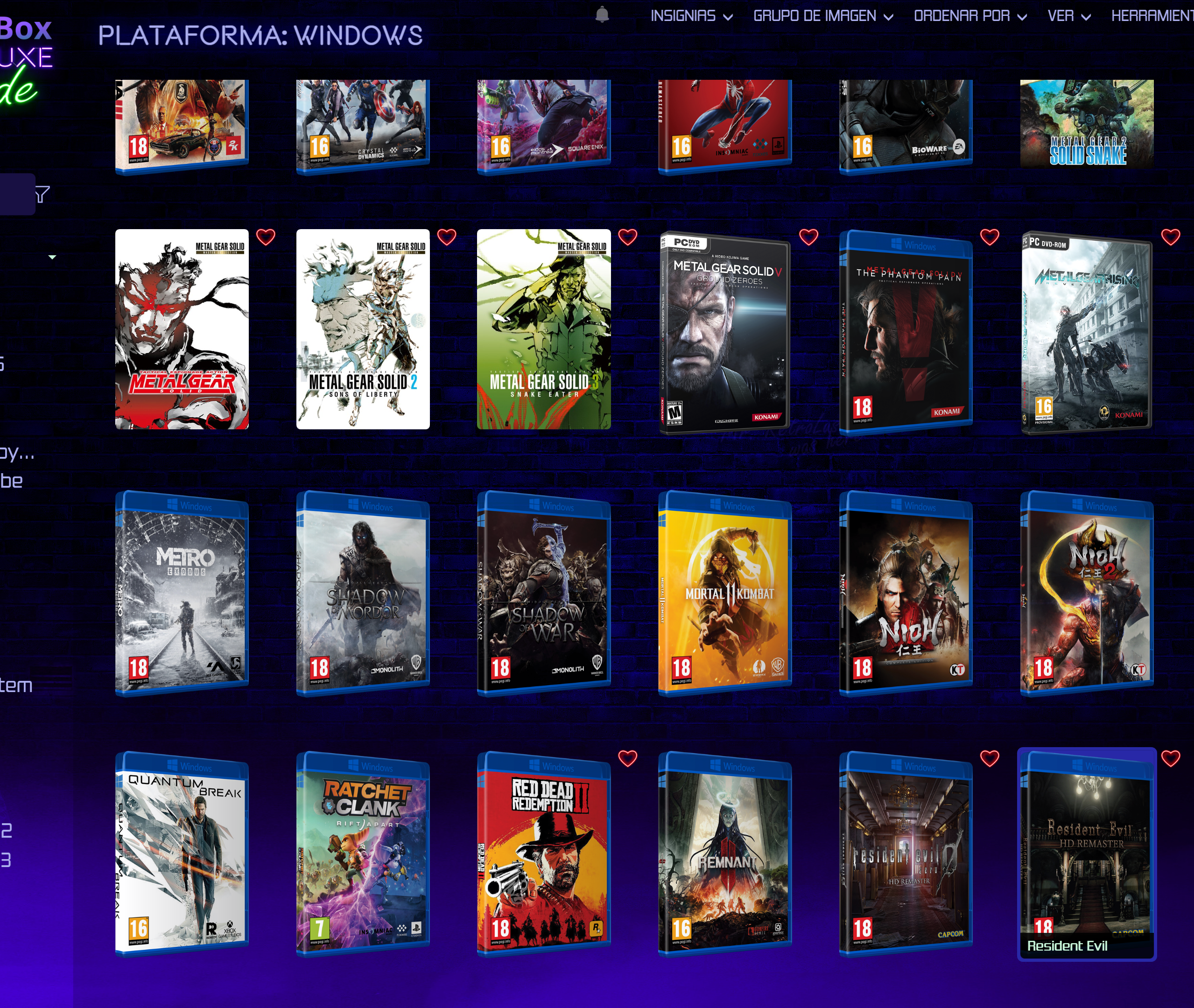Open the Grupo de Imagen dropdown
Viewport: 1194px width, 1008px height.
823,16
